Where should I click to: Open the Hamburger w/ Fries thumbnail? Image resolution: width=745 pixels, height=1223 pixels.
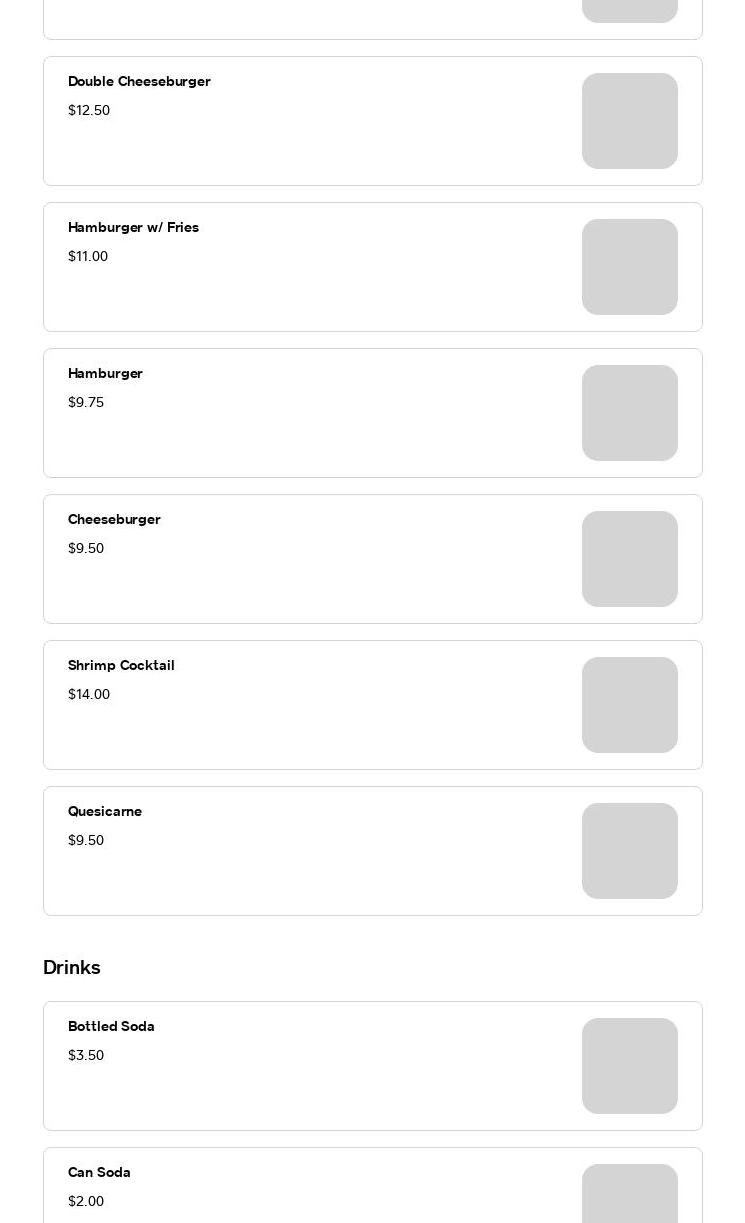[629, 267]
